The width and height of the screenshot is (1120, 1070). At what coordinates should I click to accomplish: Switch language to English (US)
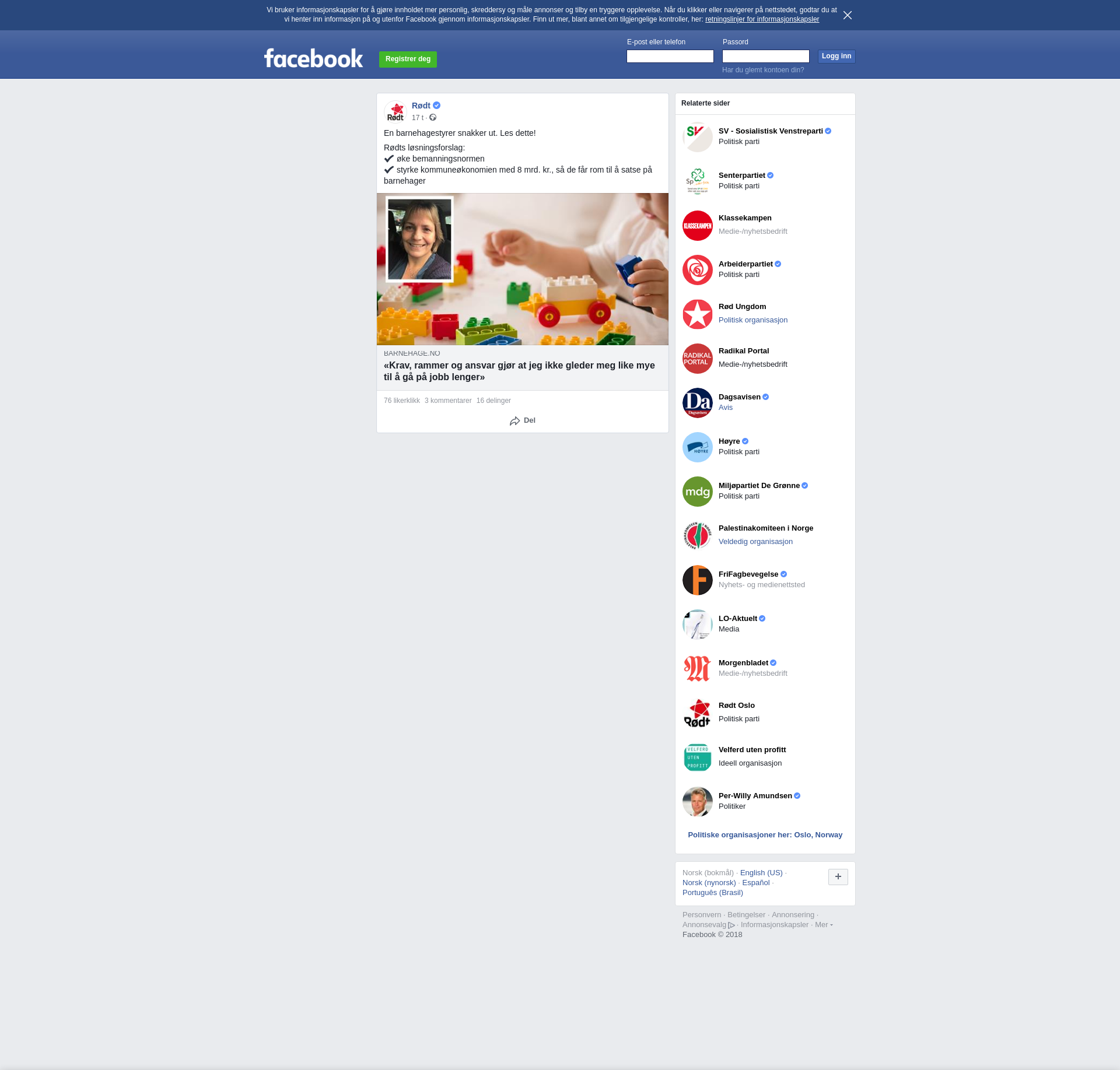click(x=761, y=873)
